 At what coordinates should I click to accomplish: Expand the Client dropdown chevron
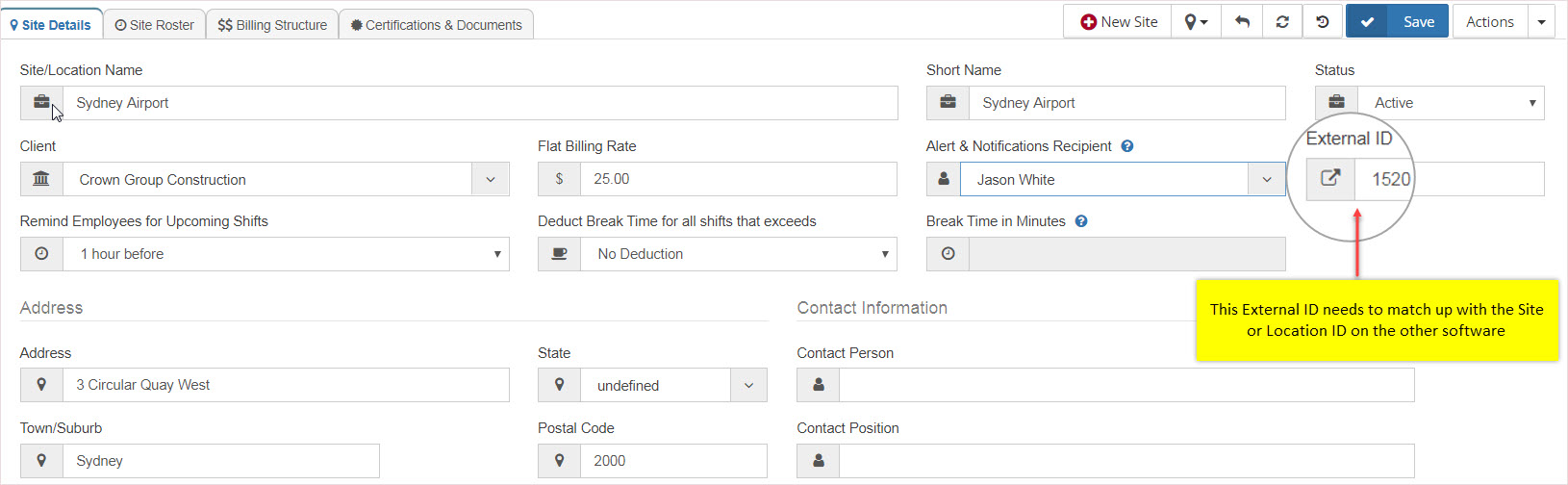click(491, 179)
